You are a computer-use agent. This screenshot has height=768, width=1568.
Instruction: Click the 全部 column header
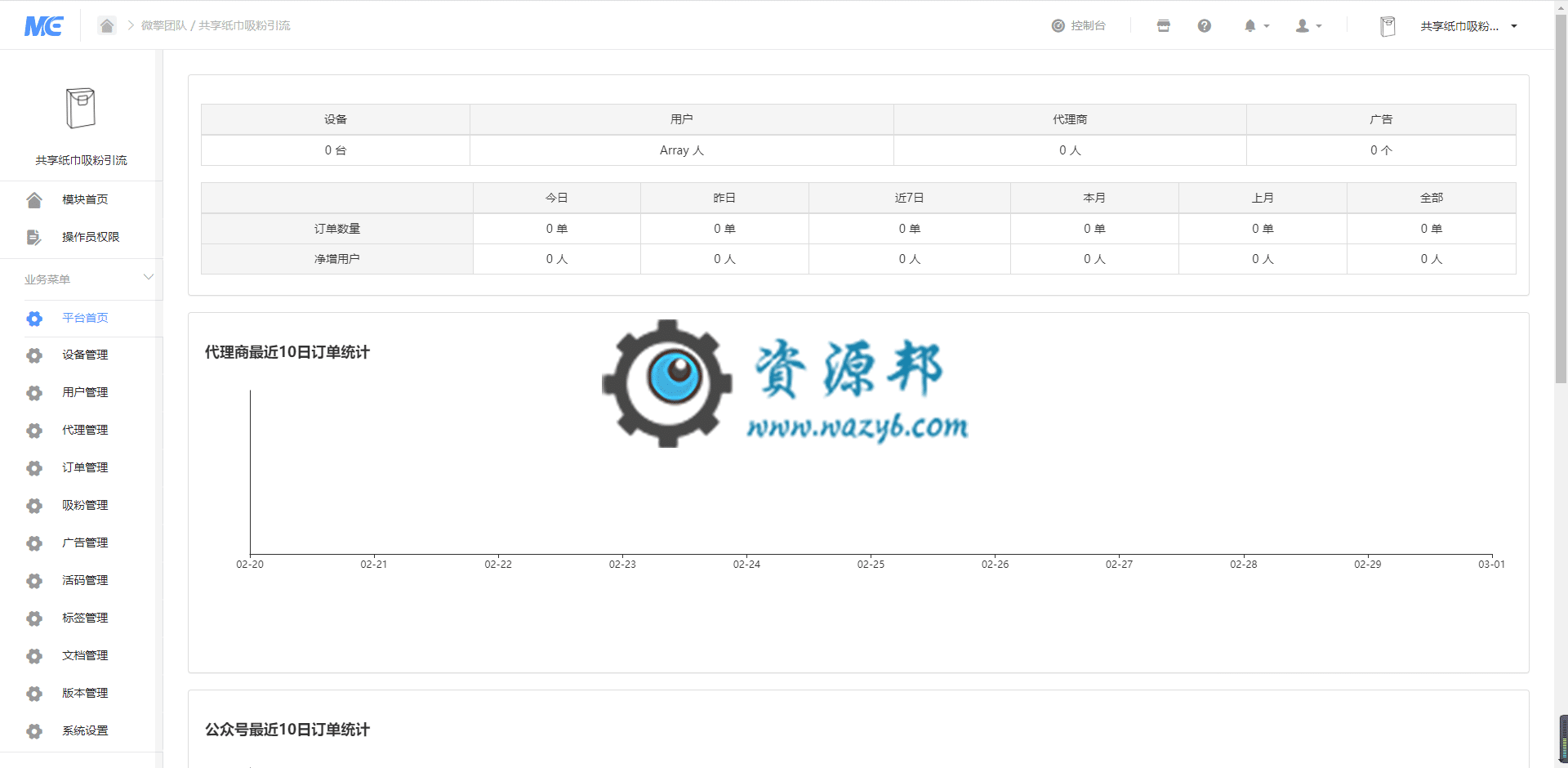click(1432, 198)
